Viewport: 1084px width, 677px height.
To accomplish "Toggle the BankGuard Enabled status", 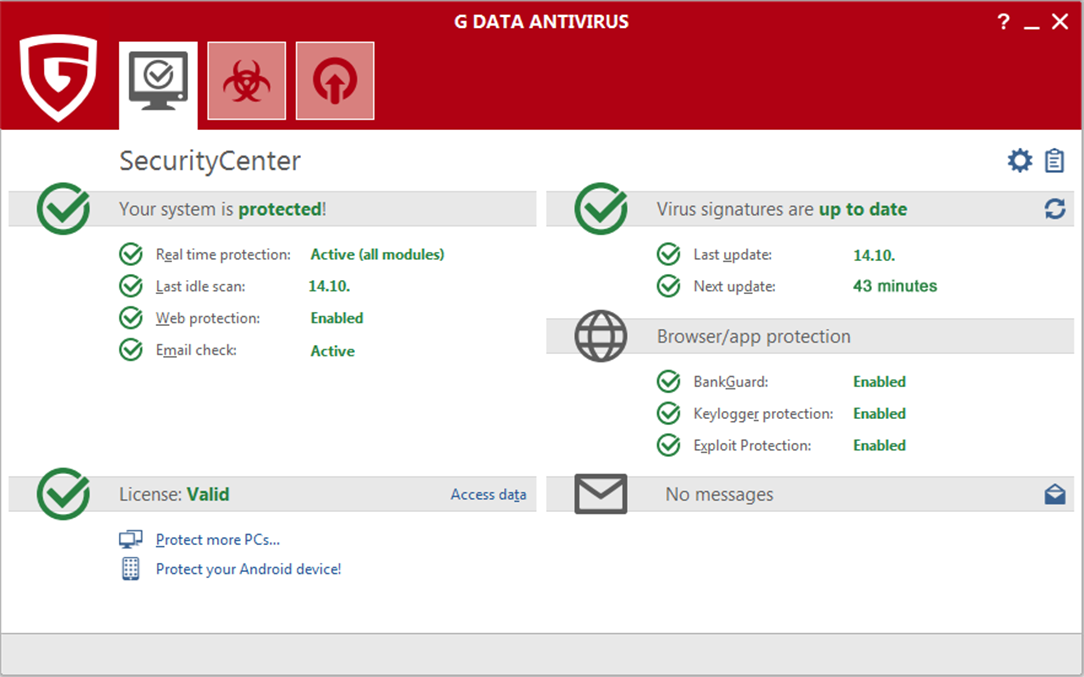I will [879, 382].
